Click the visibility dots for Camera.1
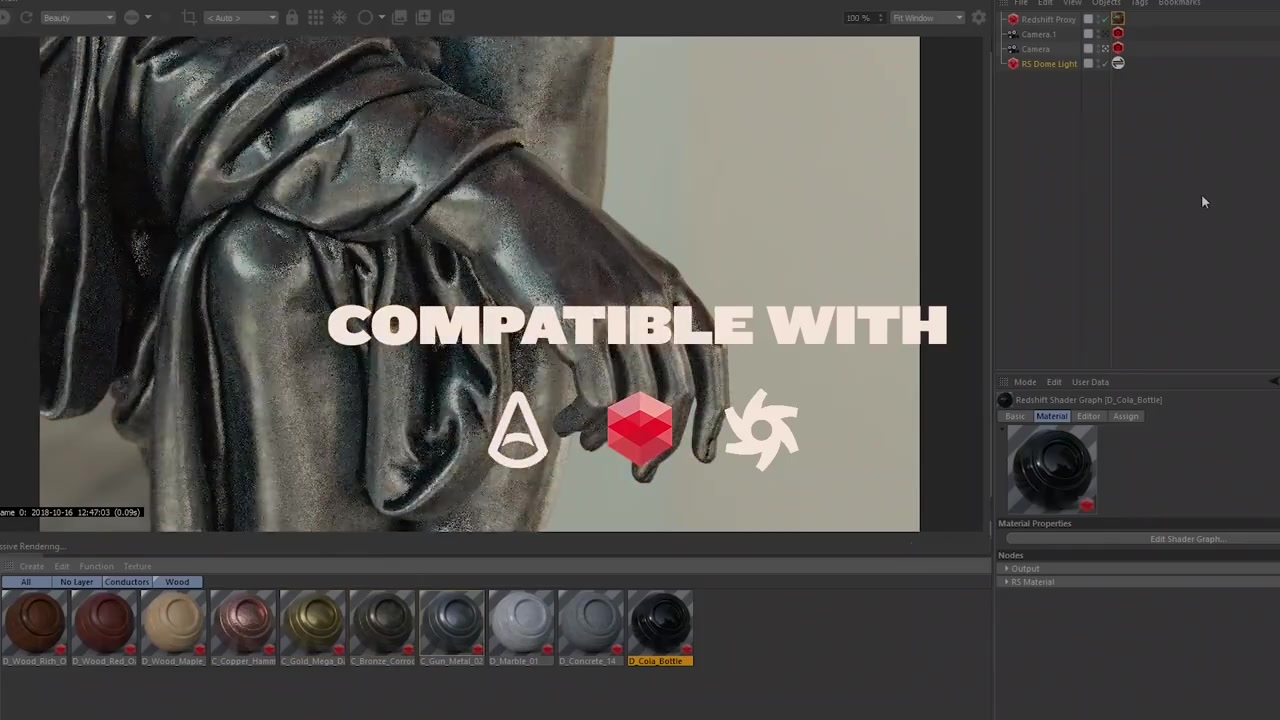Screen dimensions: 1280x720 click(x=1099, y=33)
